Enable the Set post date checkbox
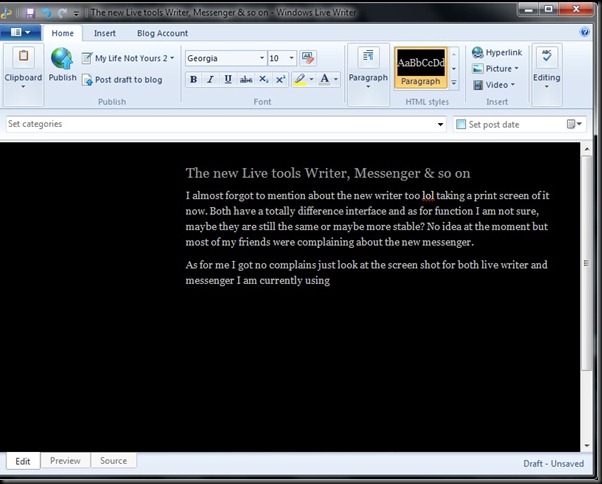602x484 pixels. 461,124
